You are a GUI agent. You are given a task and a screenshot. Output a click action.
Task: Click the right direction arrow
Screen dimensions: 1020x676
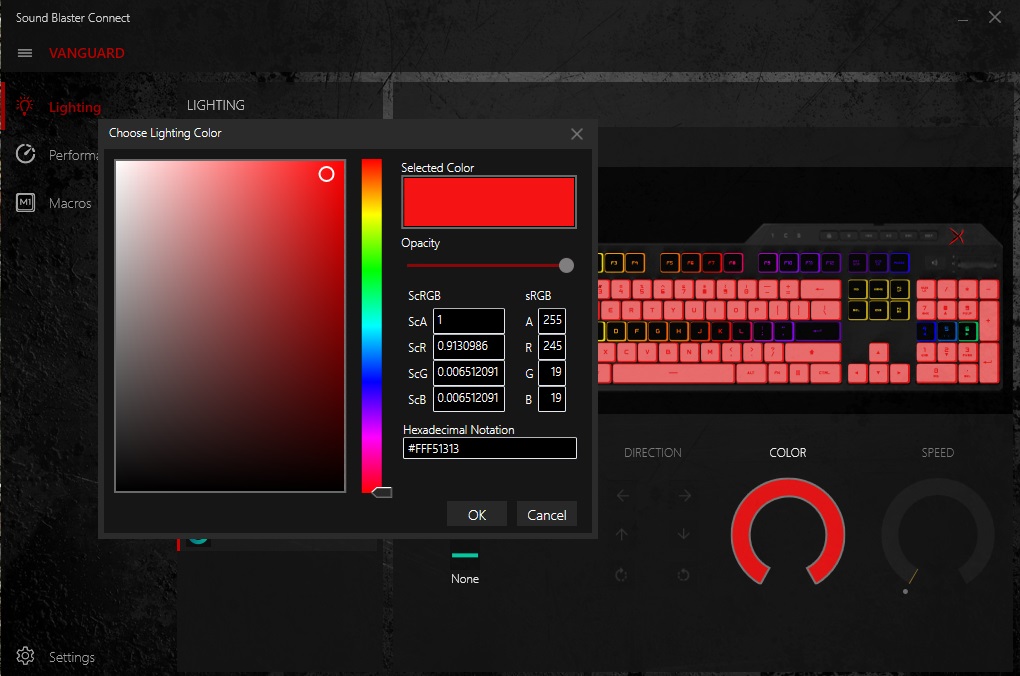pyautogui.click(x=684, y=496)
